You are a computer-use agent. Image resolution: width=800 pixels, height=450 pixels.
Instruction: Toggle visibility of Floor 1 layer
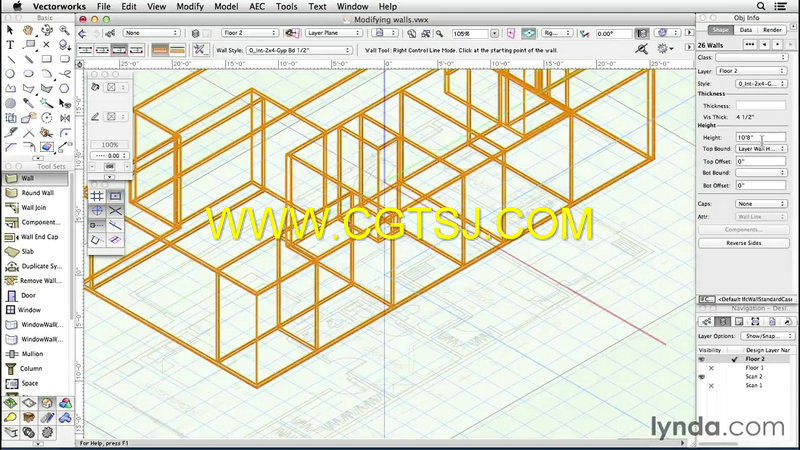click(711, 368)
